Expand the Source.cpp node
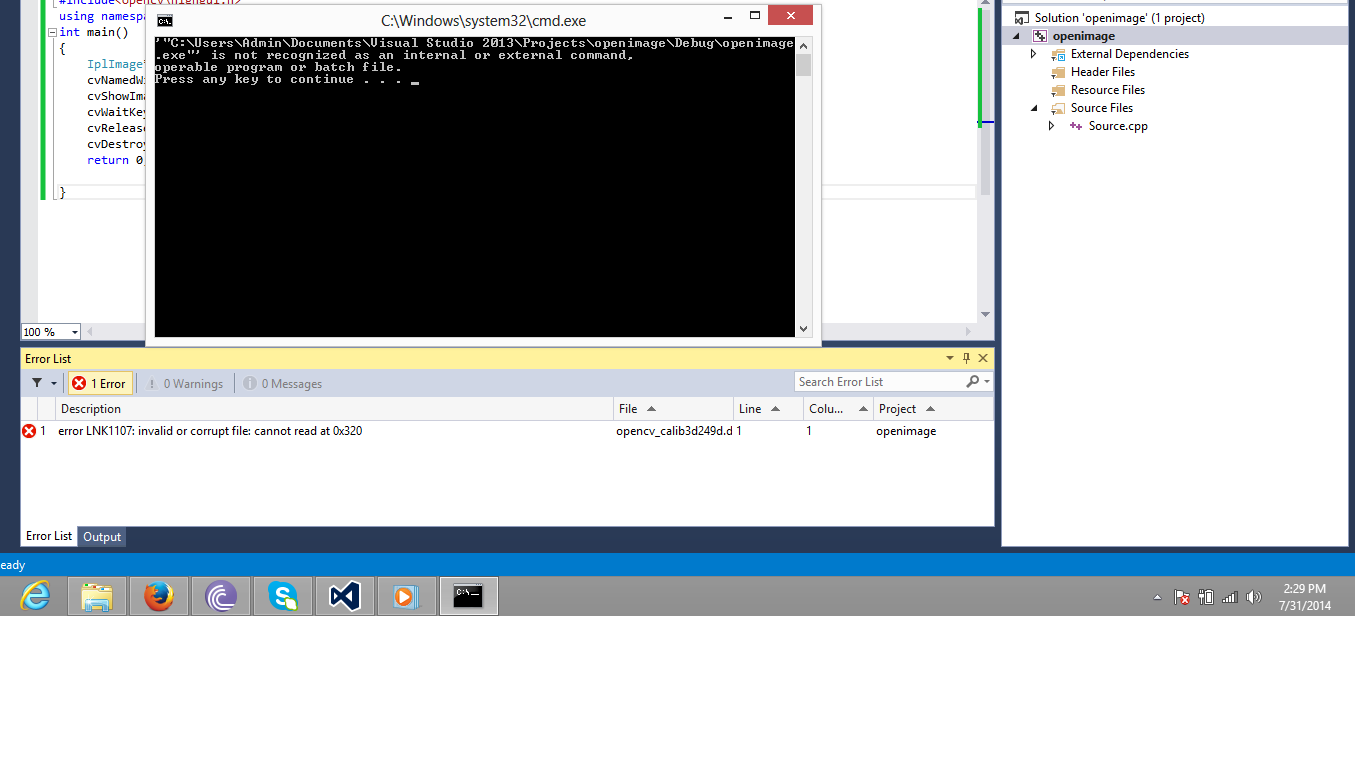This screenshot has width=1366, height=768. click(x=1051, y=126)
